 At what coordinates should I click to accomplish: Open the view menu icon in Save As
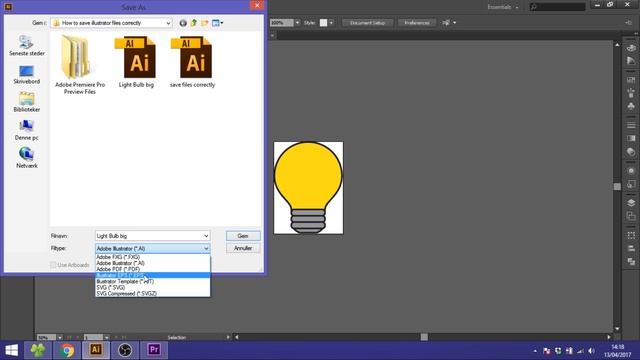(217, 23)
